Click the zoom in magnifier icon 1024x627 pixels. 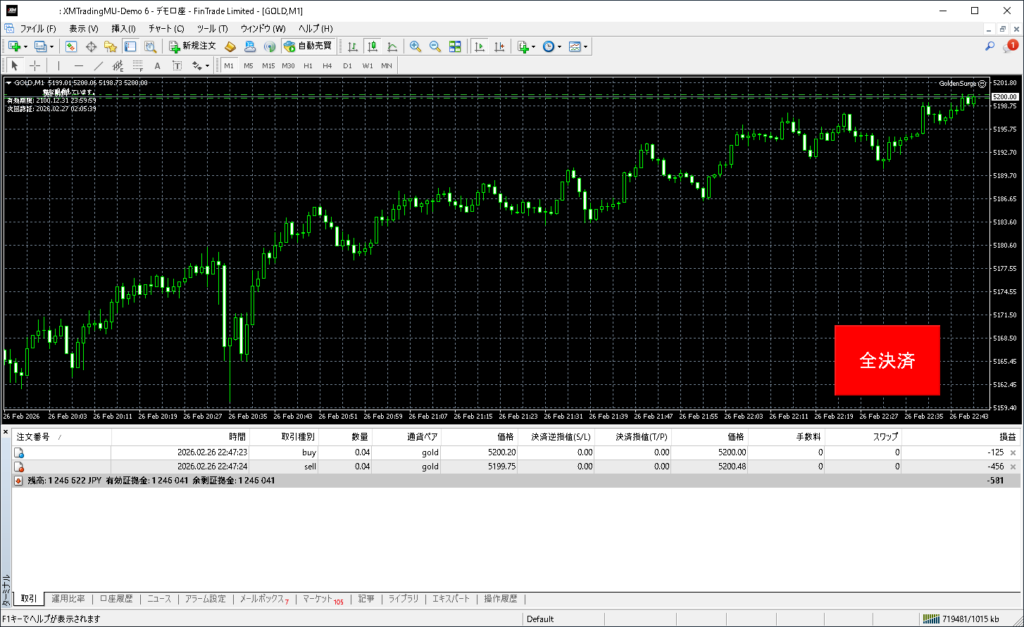point(415,46)
